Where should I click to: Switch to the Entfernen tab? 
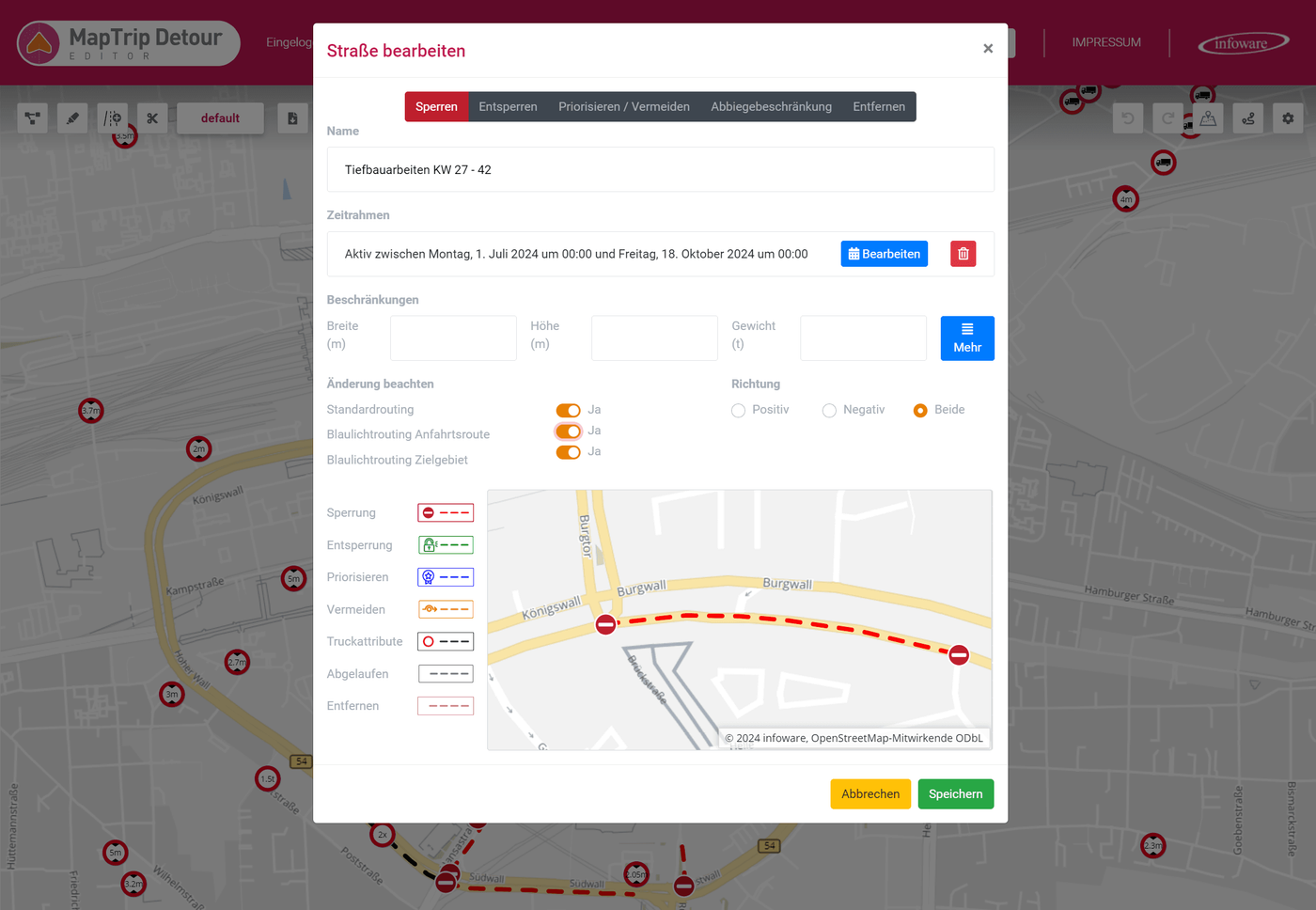(879, 107)
